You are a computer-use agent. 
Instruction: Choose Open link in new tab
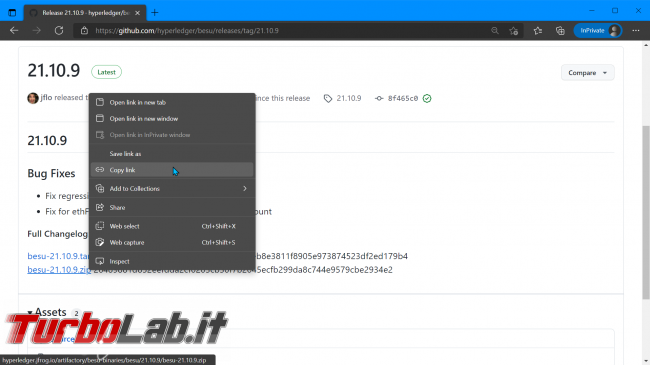[x=172, y=102]
